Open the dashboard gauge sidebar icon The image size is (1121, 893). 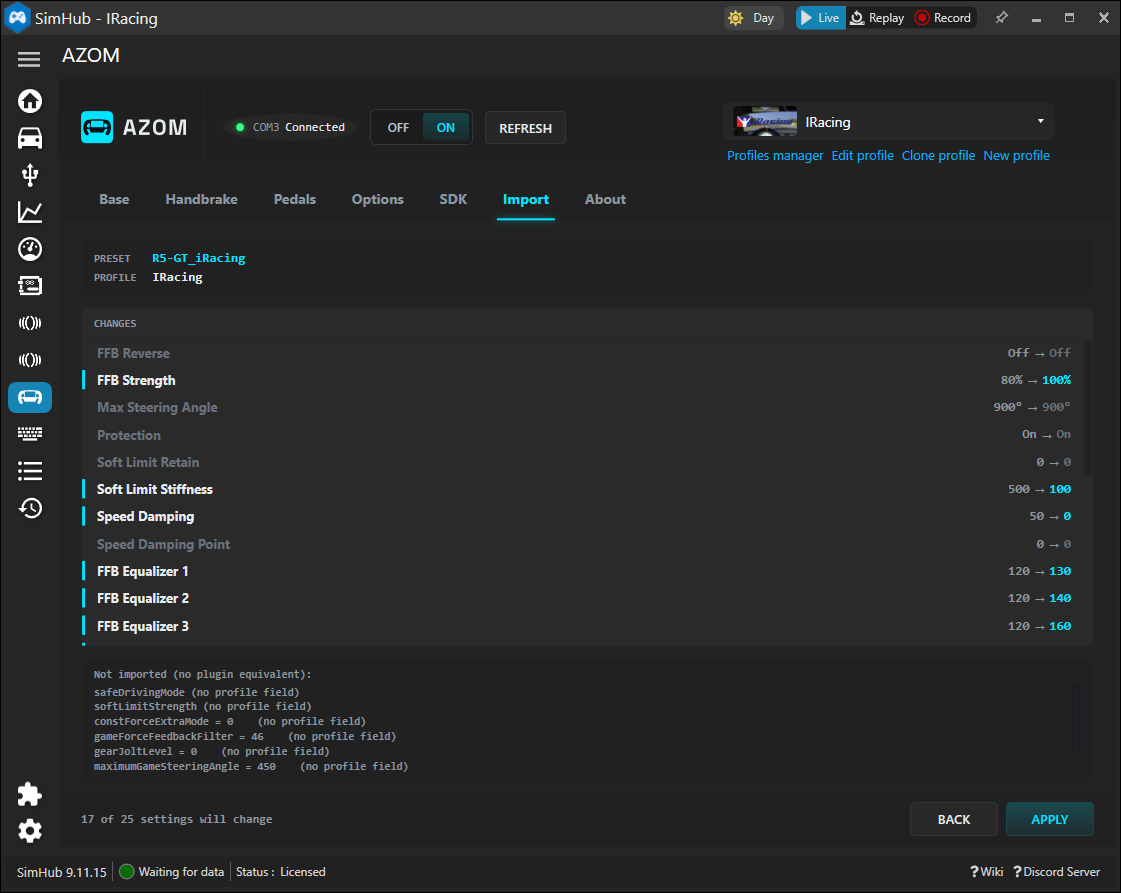[x=29, y=249]
